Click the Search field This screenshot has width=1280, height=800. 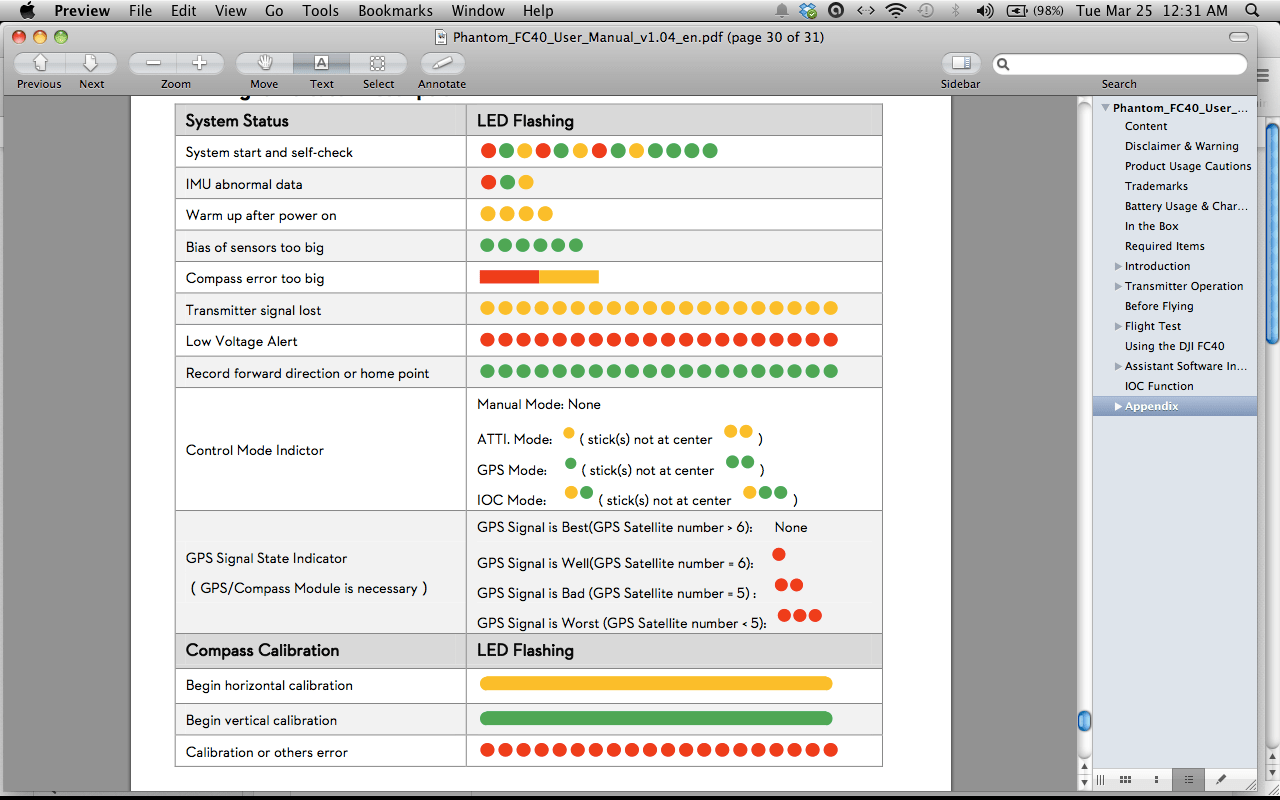click(x=1120, y=63)
